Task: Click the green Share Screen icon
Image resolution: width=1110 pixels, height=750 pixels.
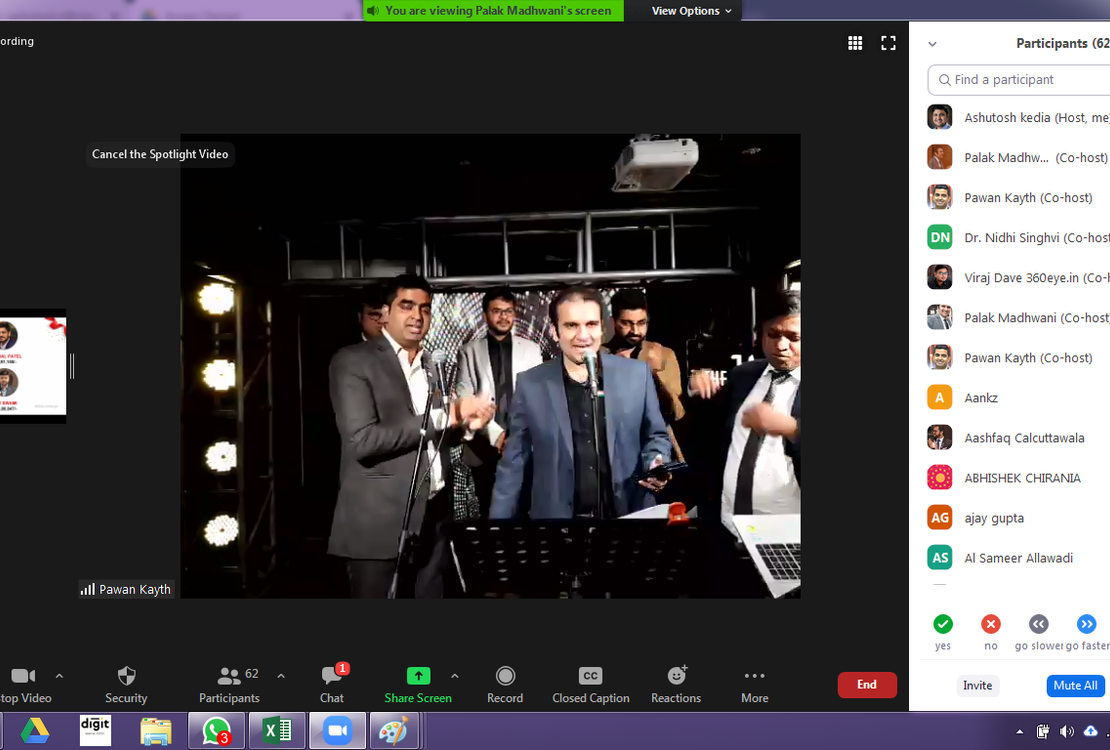Action: 418,676
